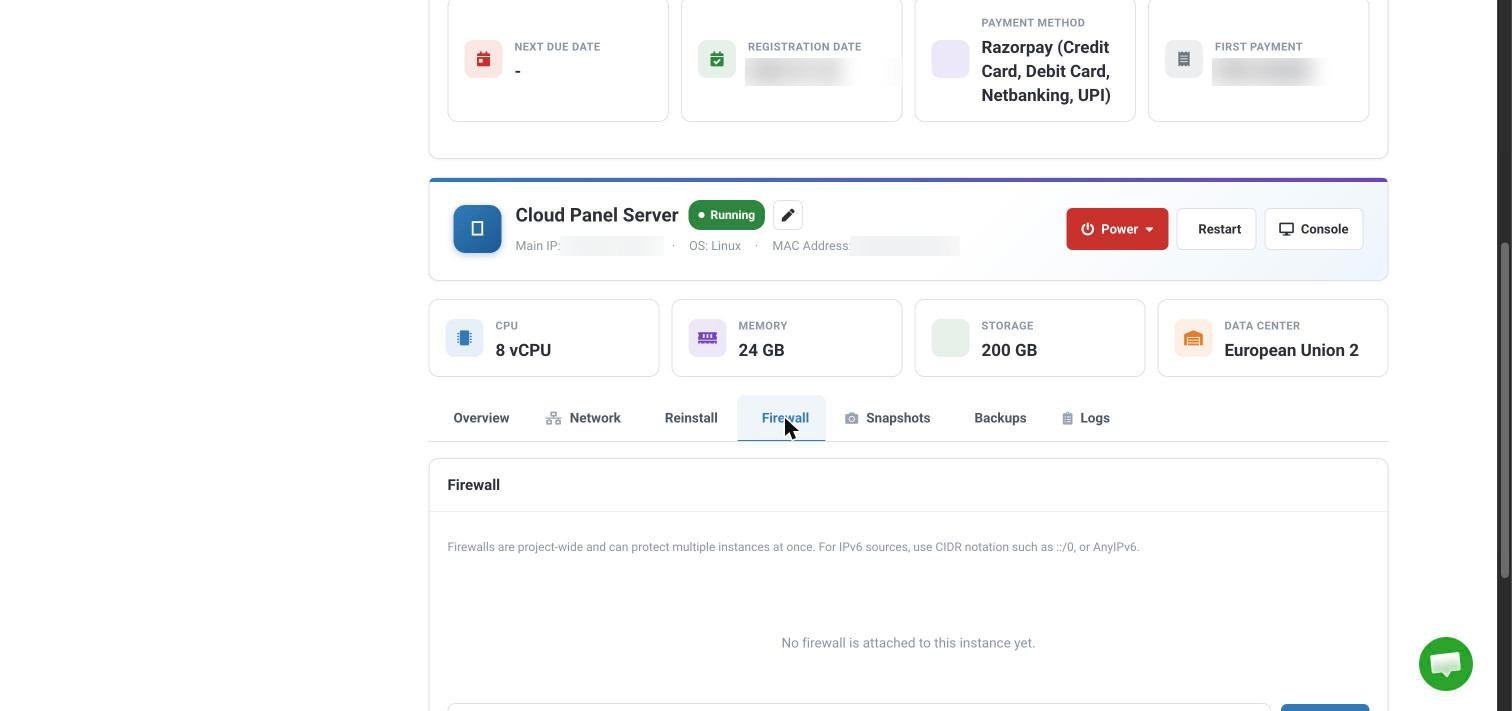
Task: Click the green Registration Date calendar icon
Action: [717, 59]
